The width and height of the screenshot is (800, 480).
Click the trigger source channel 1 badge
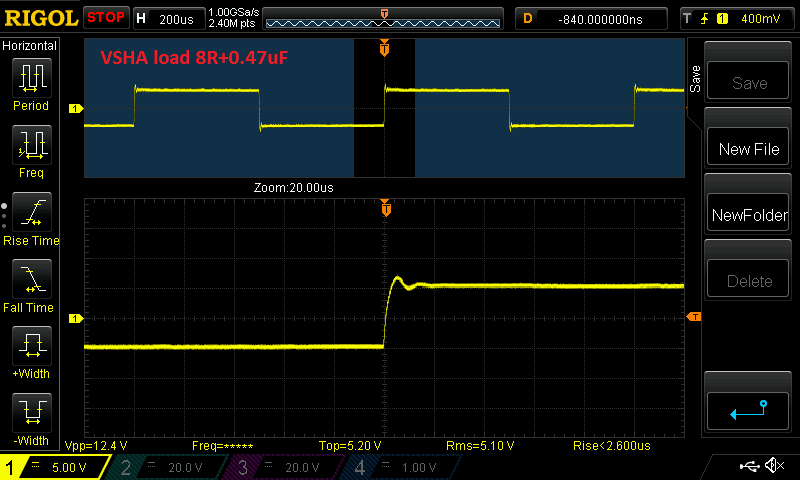722,19
